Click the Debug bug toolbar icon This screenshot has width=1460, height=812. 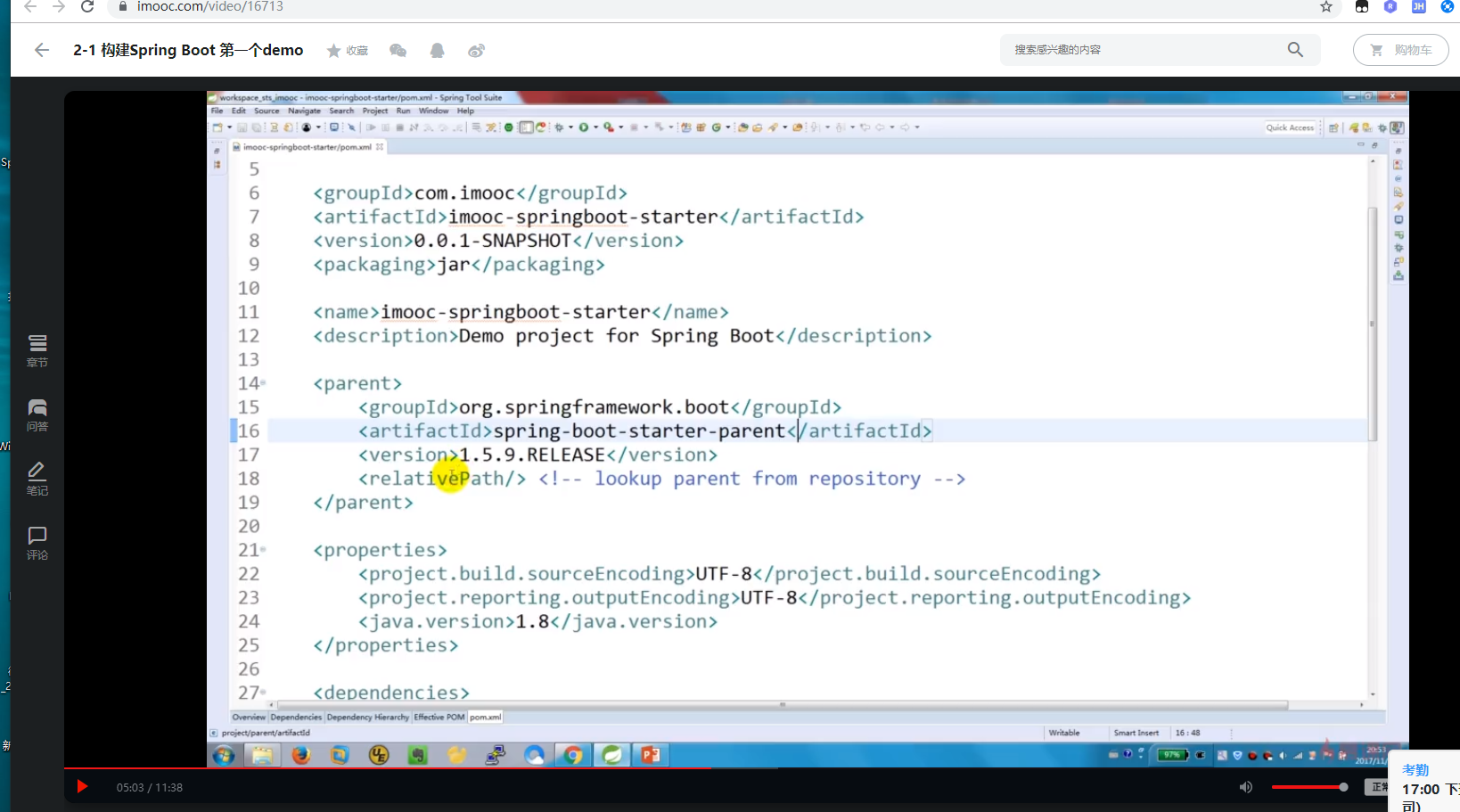(559, 127)
